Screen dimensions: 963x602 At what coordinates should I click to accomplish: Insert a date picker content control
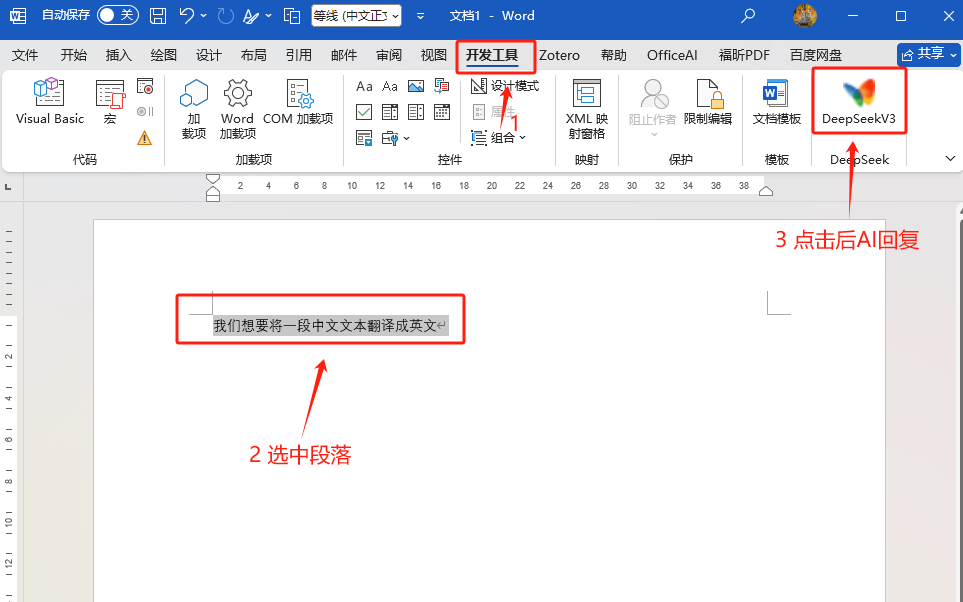[442, 112]
